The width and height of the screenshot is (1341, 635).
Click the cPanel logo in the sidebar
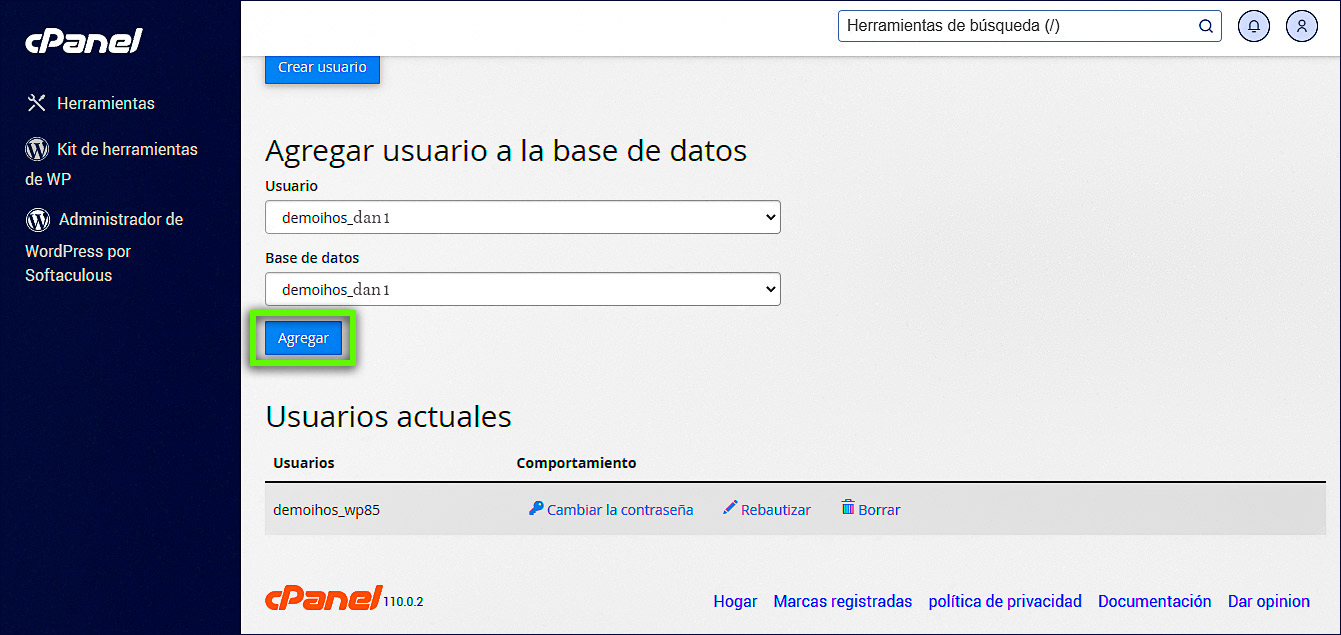tap(84, 41)
